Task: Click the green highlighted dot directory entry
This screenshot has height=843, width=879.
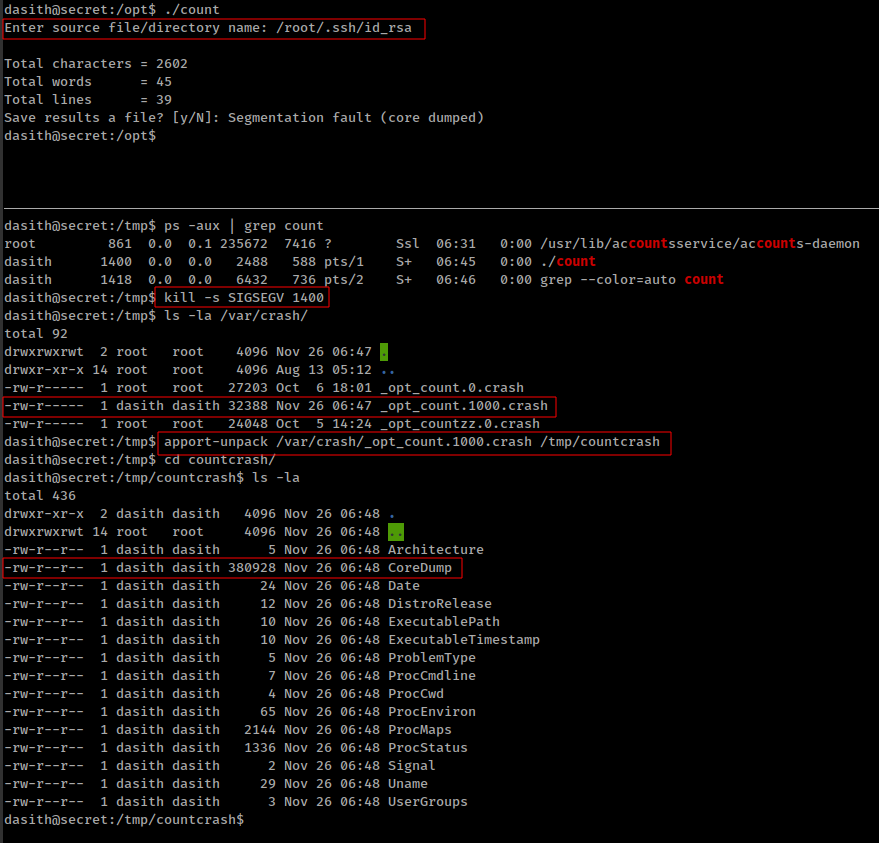Action: 384,352
